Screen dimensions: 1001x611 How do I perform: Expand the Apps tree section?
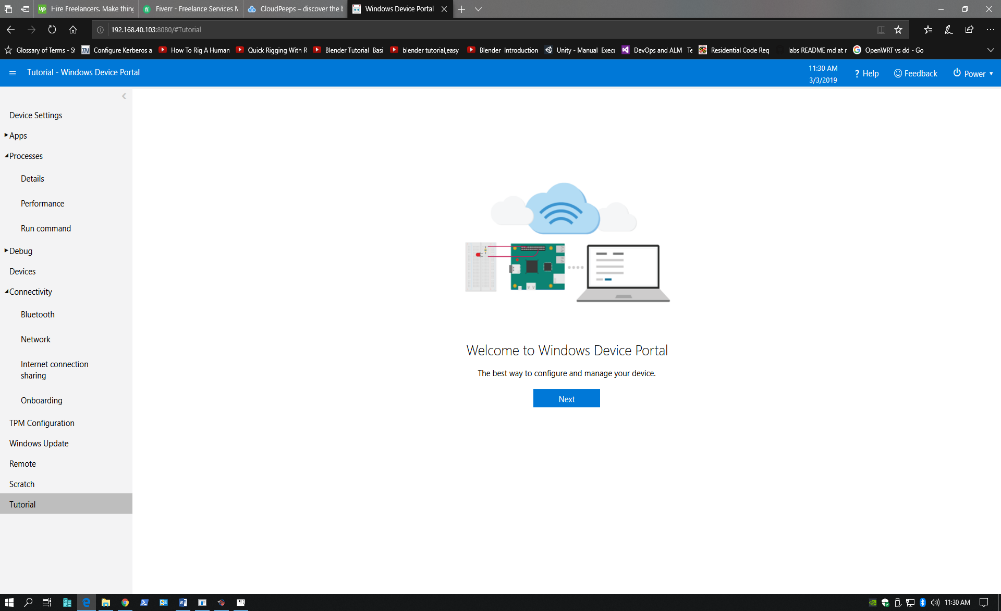[6, 135]
